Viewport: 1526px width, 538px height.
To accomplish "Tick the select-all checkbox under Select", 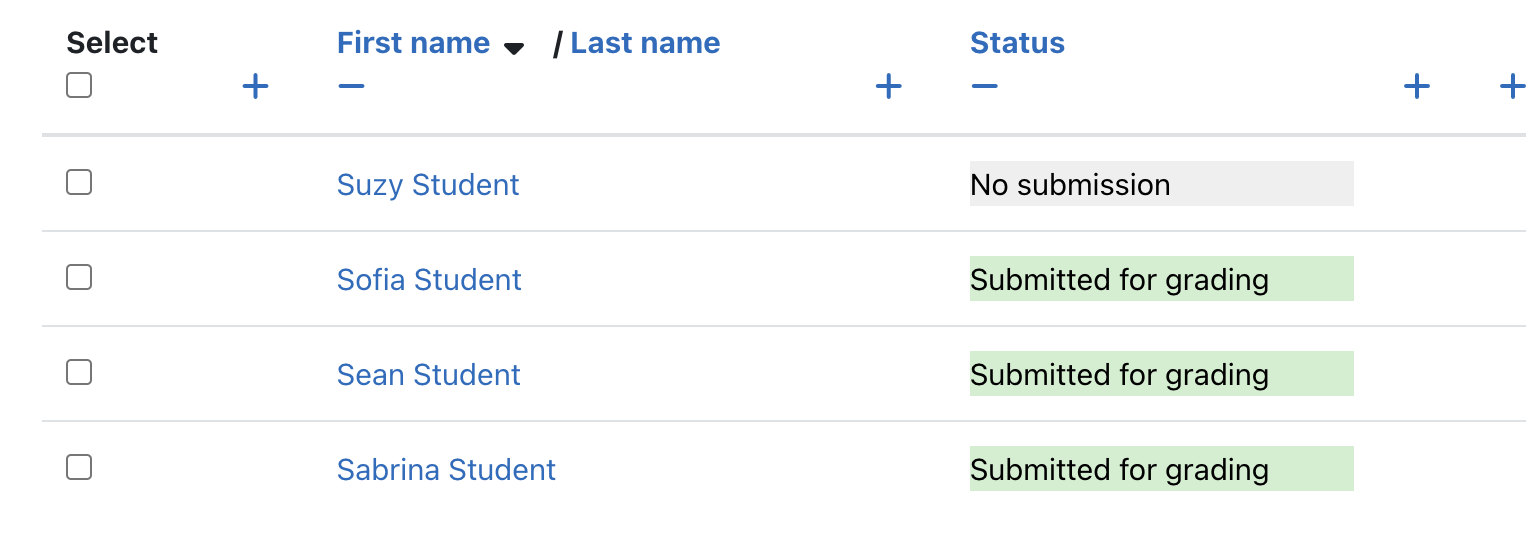I will [79, 86].
